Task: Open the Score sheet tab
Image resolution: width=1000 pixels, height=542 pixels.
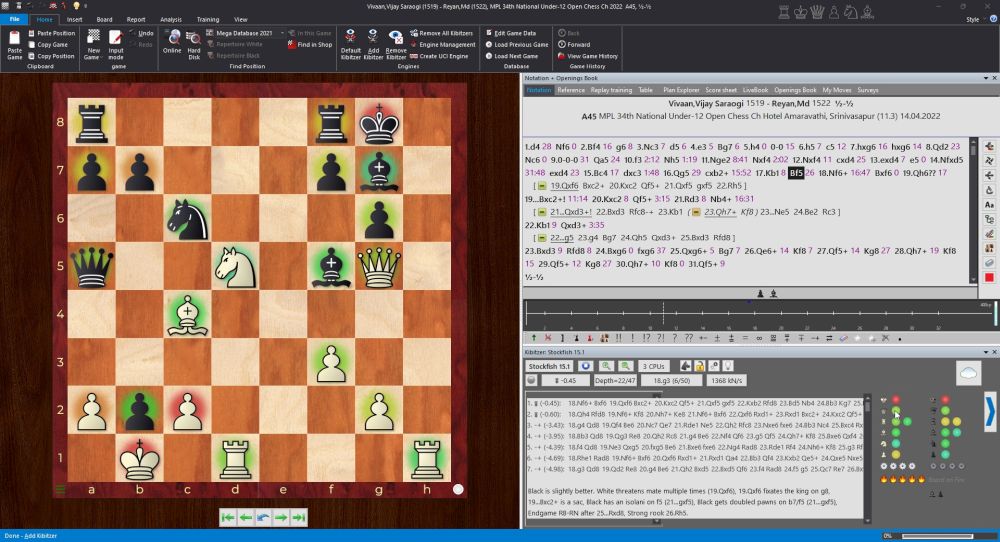Action: (x=721, y=90)
